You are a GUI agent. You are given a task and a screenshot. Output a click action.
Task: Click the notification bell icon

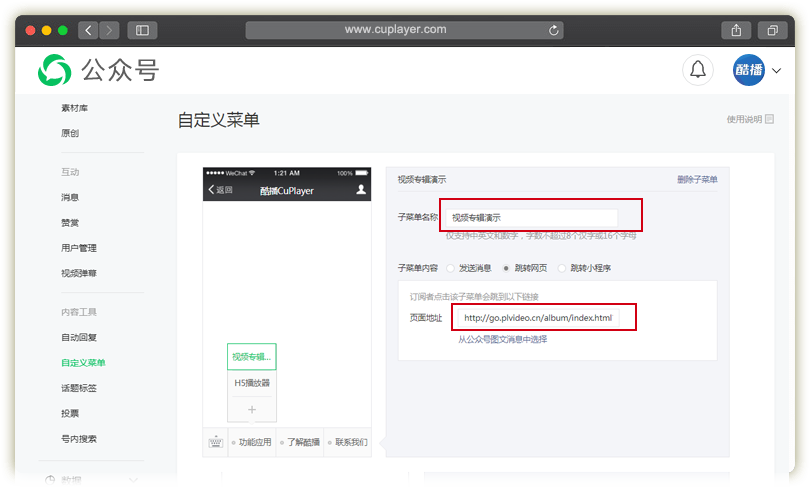698,70
